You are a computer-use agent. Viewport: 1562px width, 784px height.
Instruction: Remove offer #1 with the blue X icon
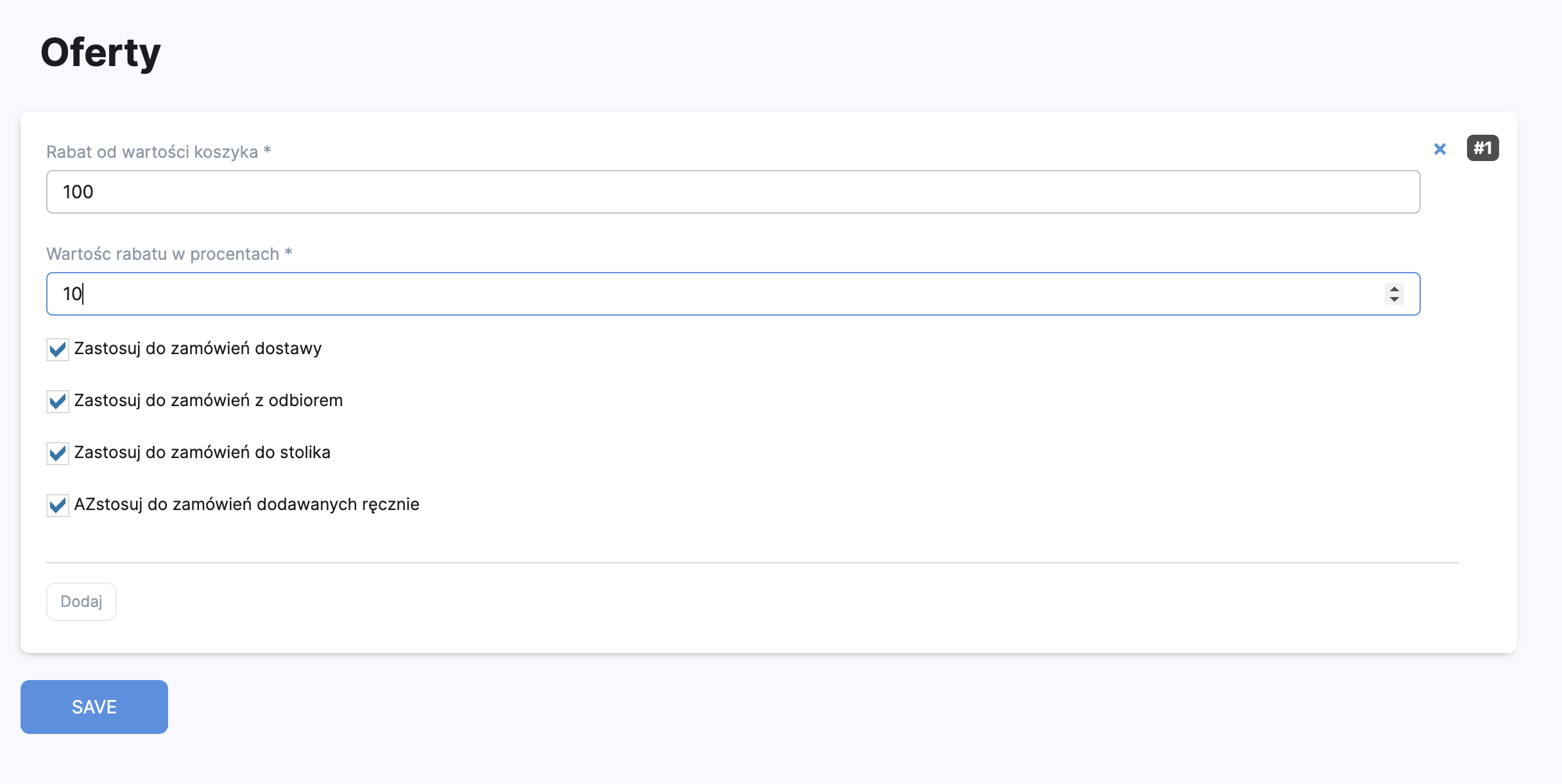coord(1439,149)
